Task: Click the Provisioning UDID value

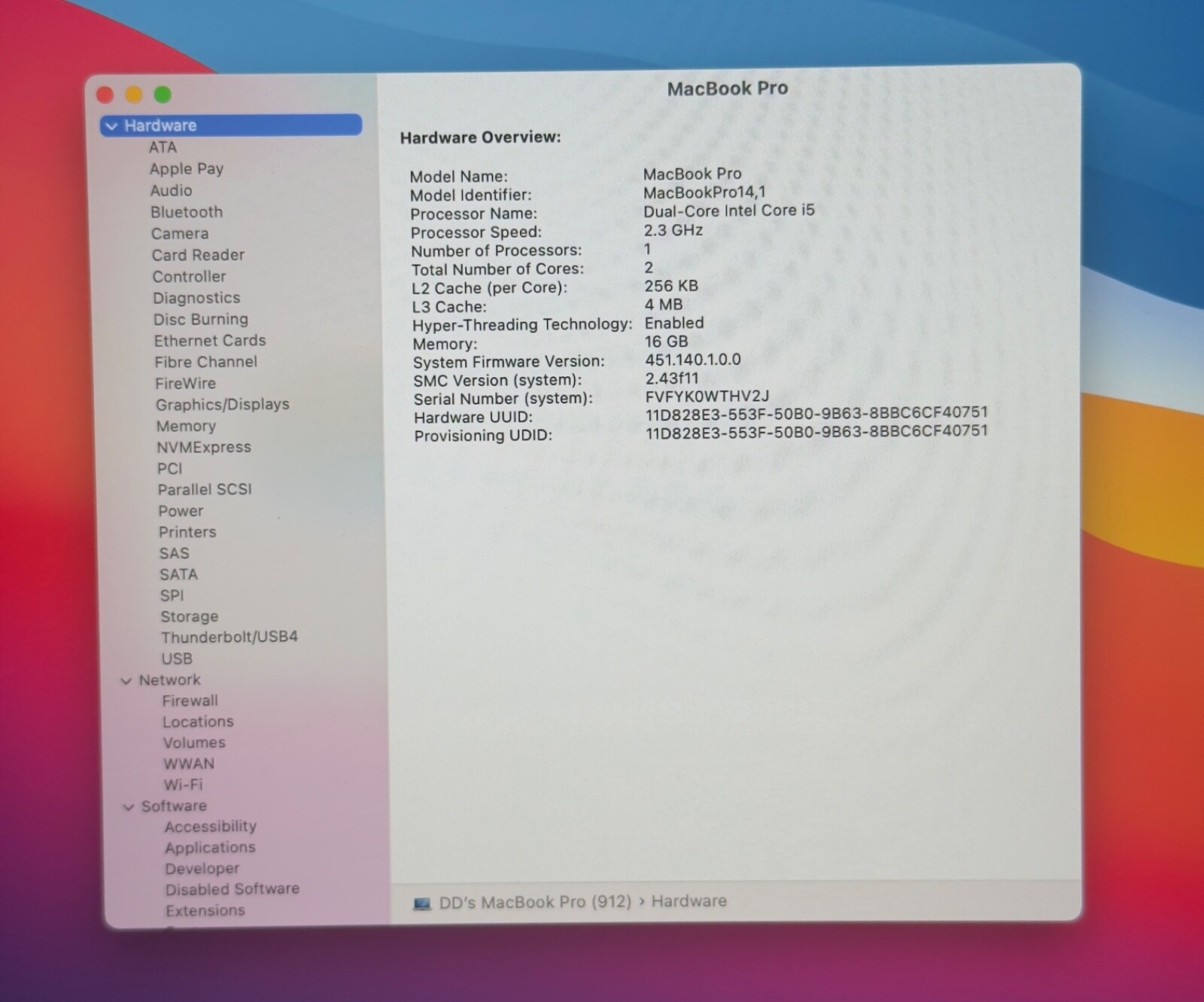Action: [x=816, y=431]
